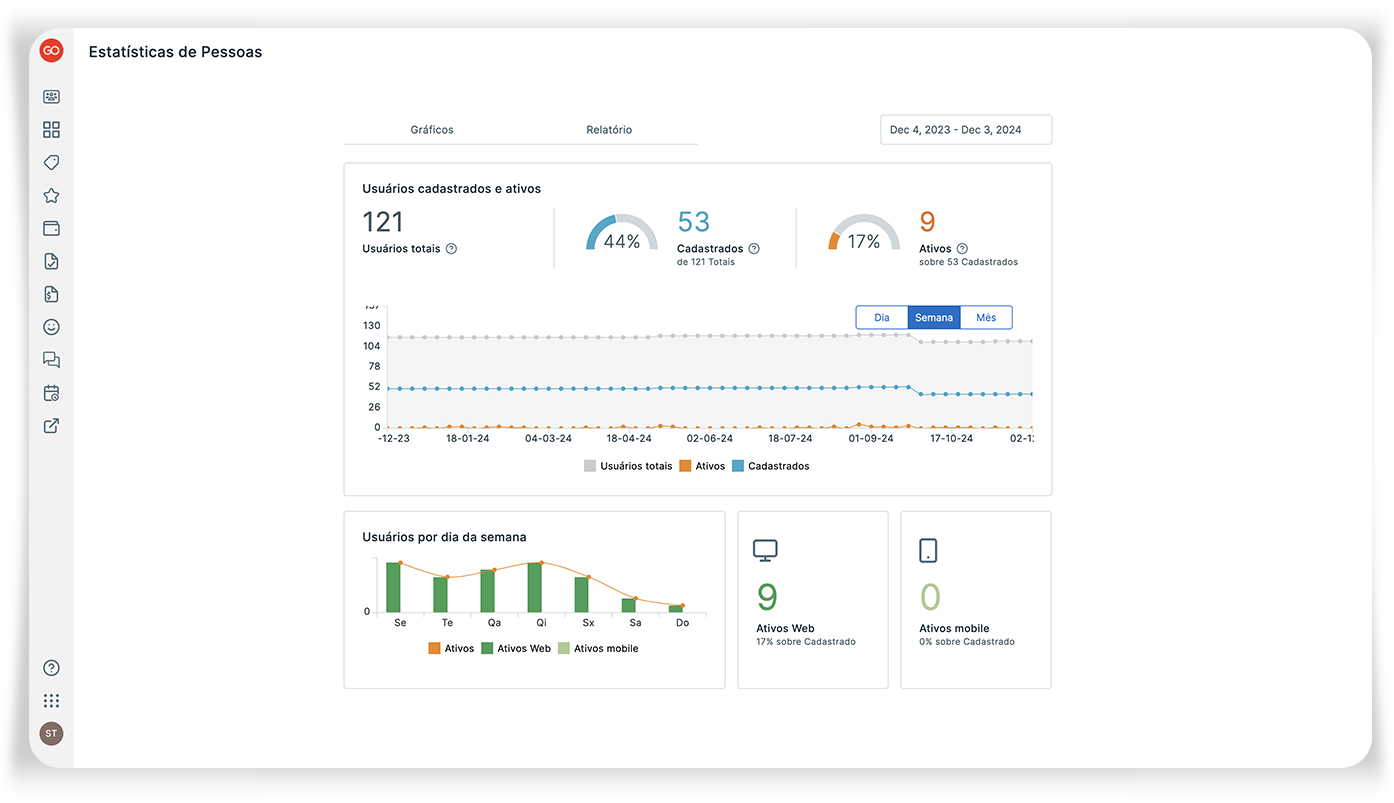Open the date range picker field
The image size is (1394, 803).
(x=966, y=130)
